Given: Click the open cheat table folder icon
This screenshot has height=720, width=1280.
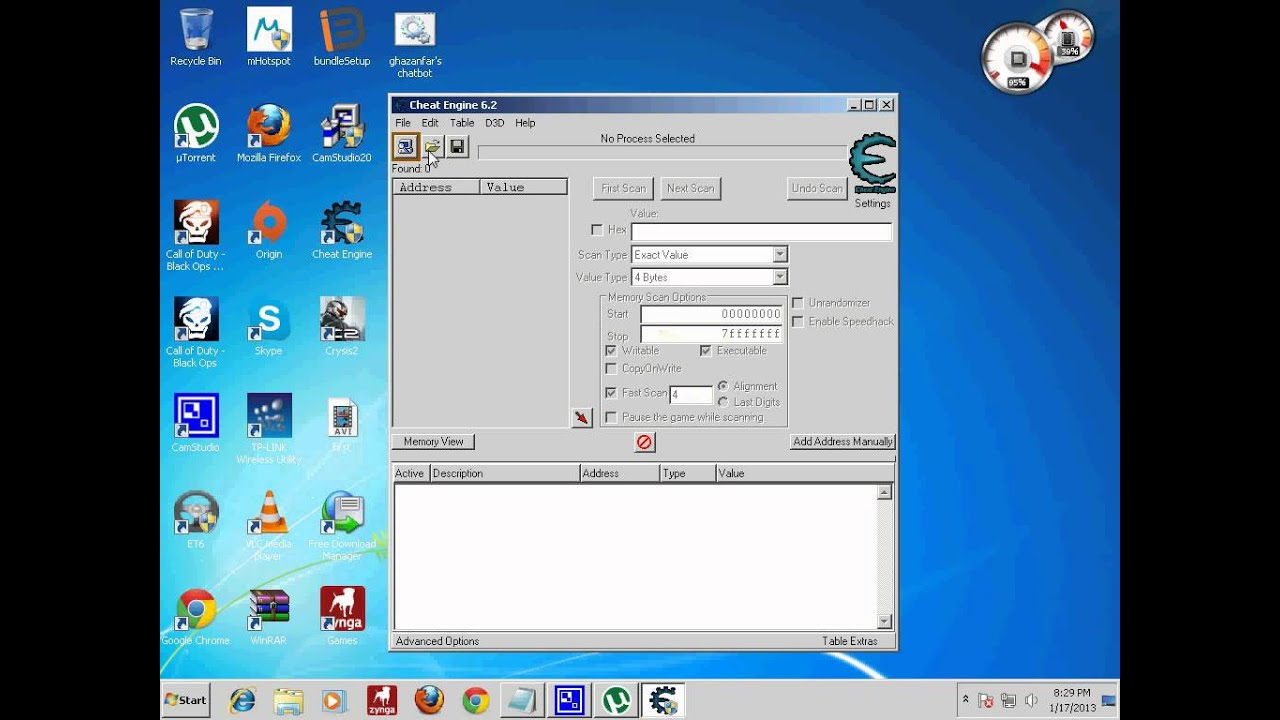Looking at the screenshot, I should point(432,147).
